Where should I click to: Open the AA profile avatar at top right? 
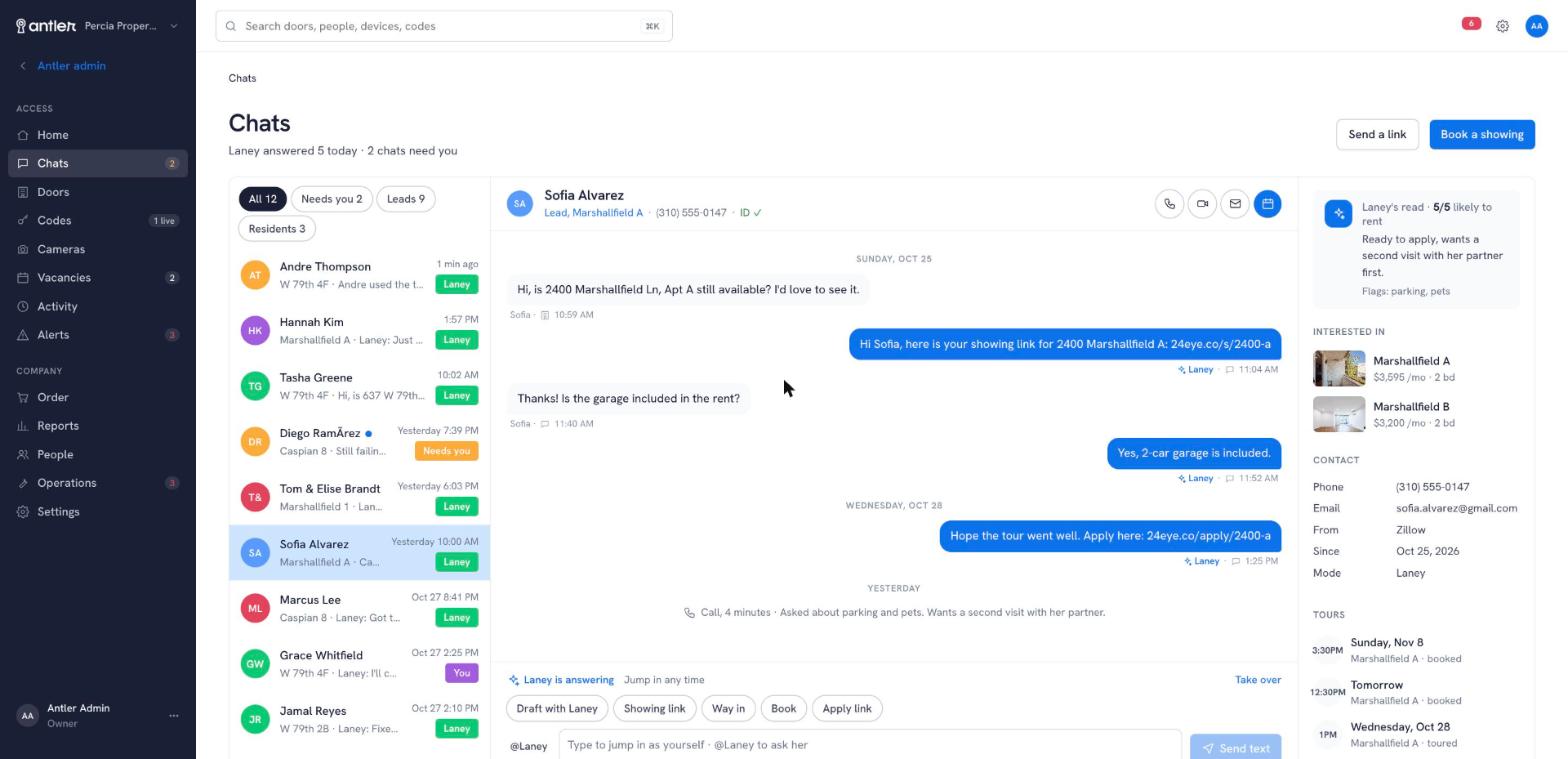point(1536,26)
